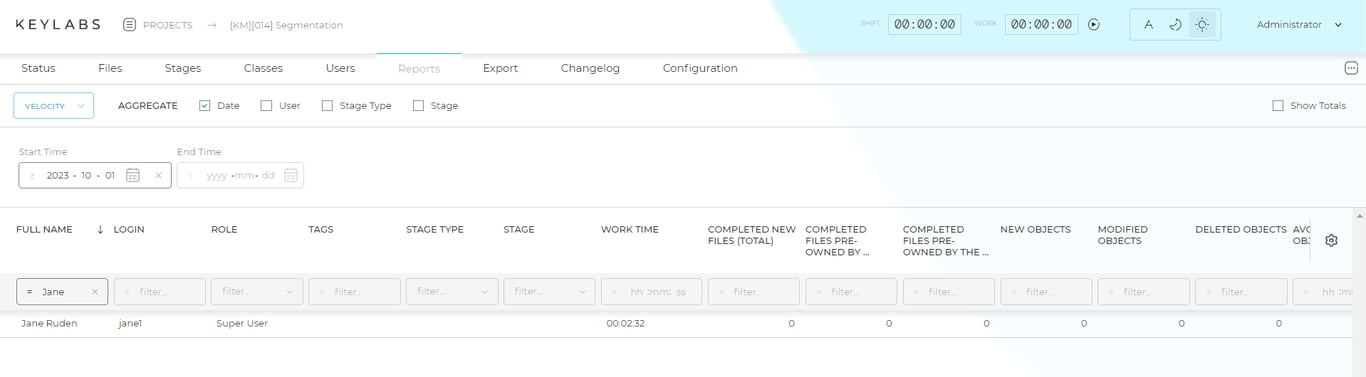
Task: Click the WORK timer display
Action: coord(1041,24)
